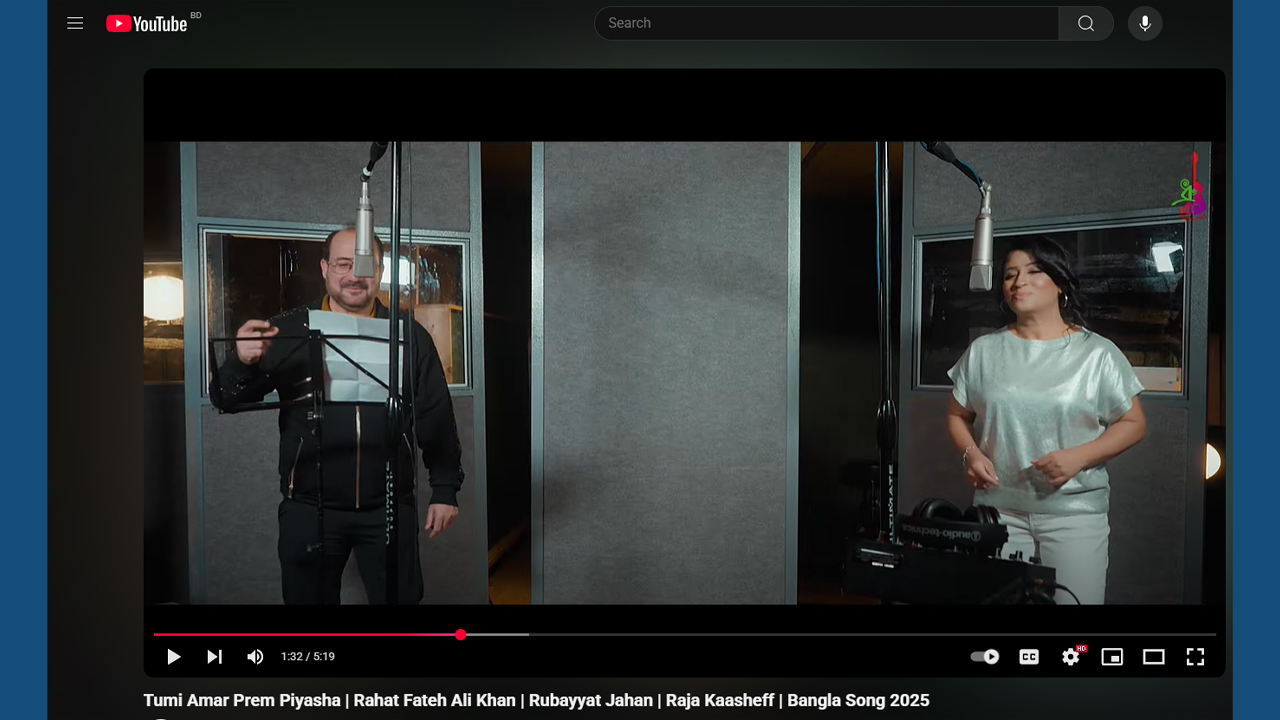Click the 1:32 / 5:19 time display
Image resolution: width=1280 pixels, height=720 pixels.
(x=308, y=657)
